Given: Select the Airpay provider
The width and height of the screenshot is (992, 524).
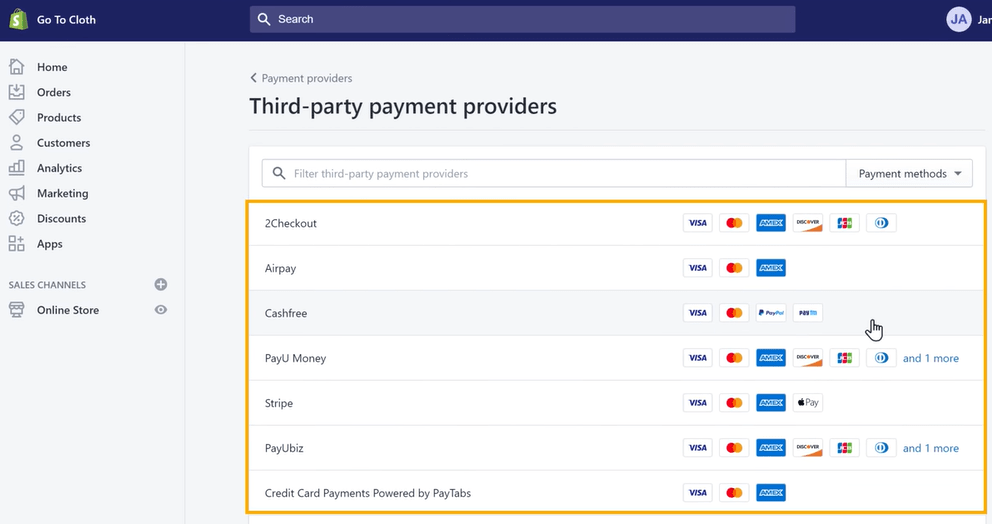Looking at the screenshot, I should point(617,268).
